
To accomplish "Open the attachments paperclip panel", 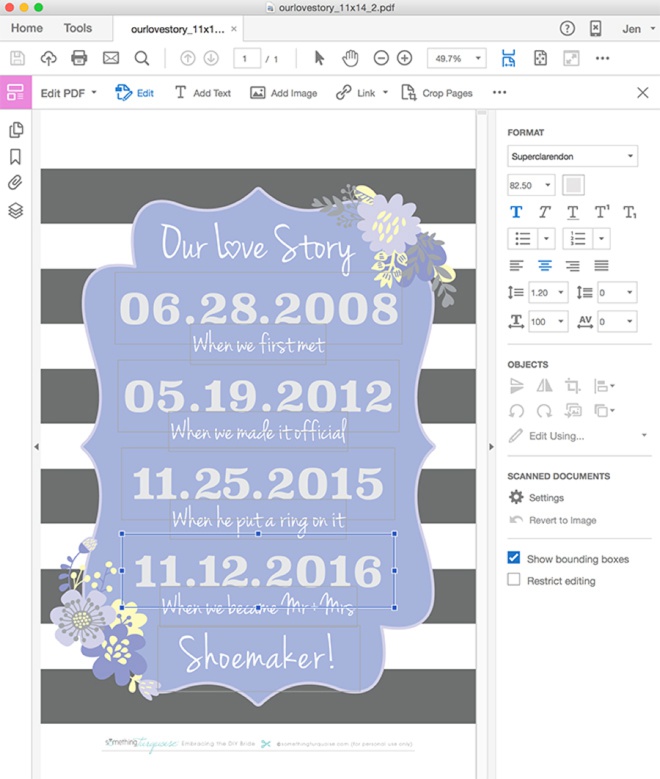I will point(15,183).
